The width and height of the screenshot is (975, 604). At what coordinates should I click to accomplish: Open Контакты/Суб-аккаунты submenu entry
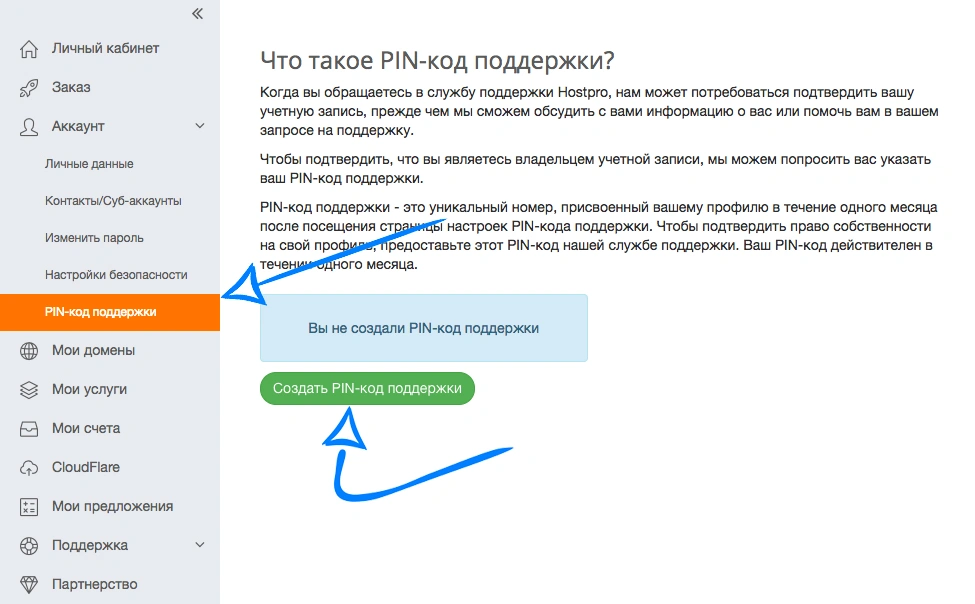click(113, 201)
